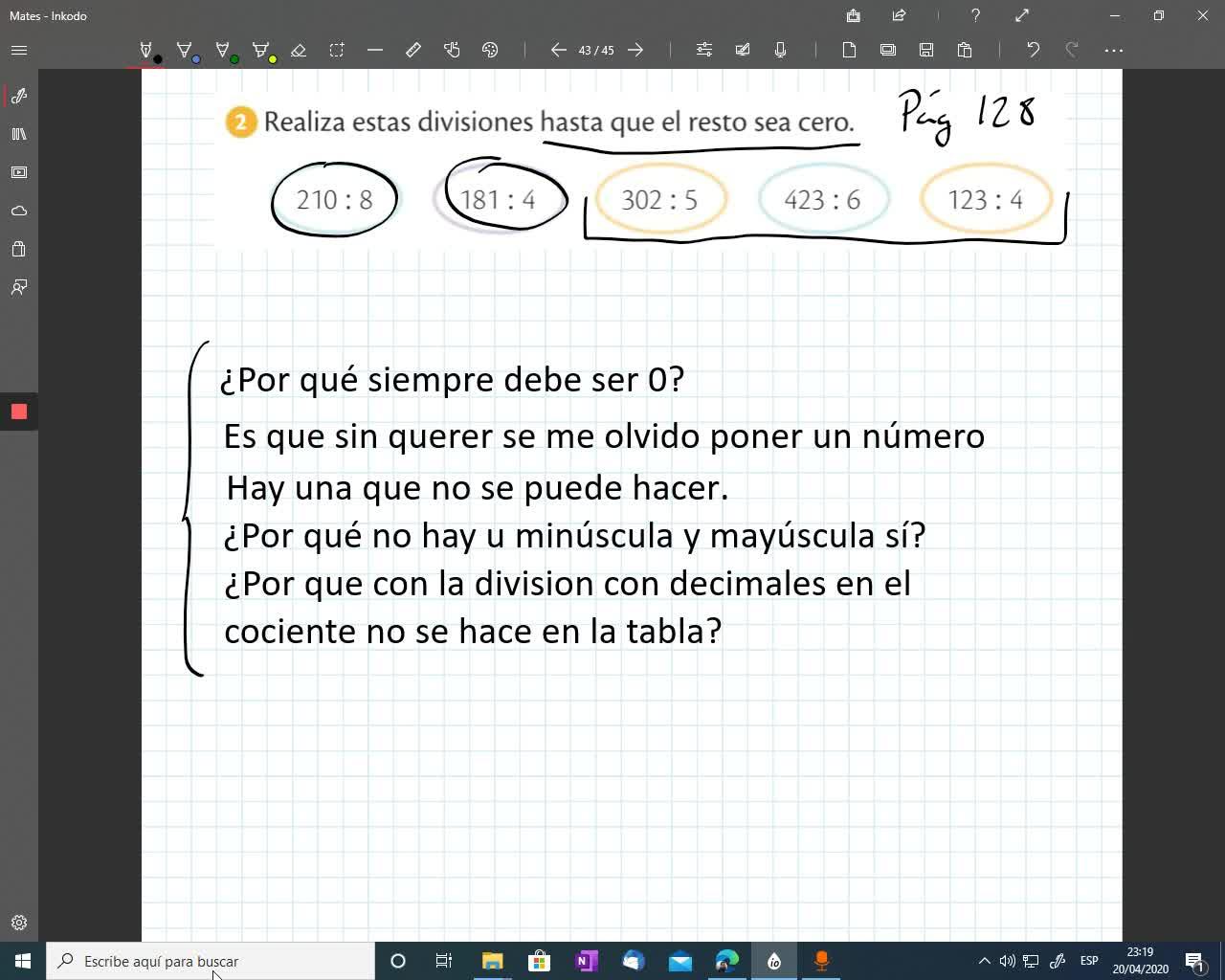Toggle the ruler tool
1225x980 pixels.
[x=413, y=50]
